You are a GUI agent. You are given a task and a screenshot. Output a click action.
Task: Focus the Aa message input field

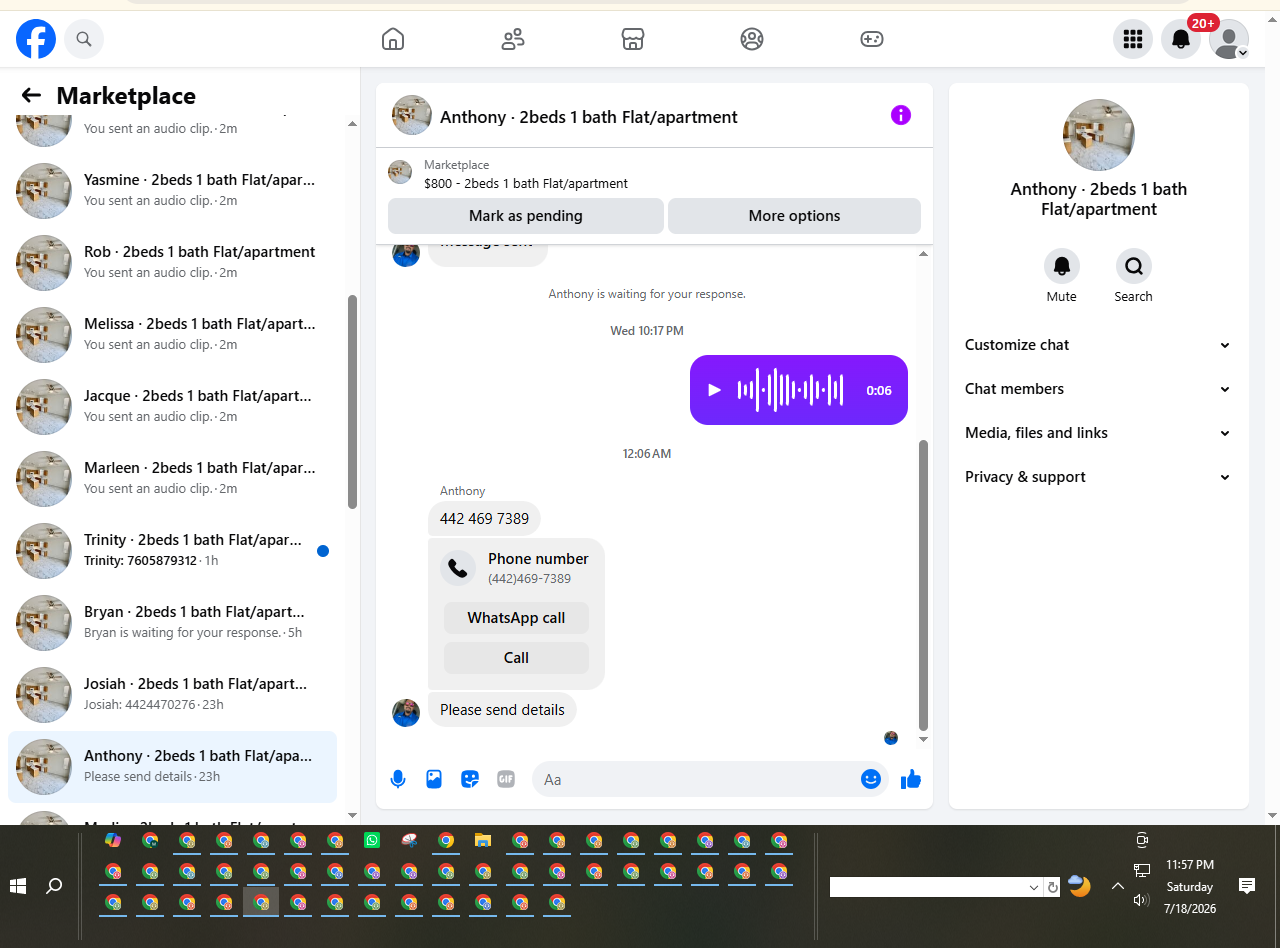(x=696, y=779)
